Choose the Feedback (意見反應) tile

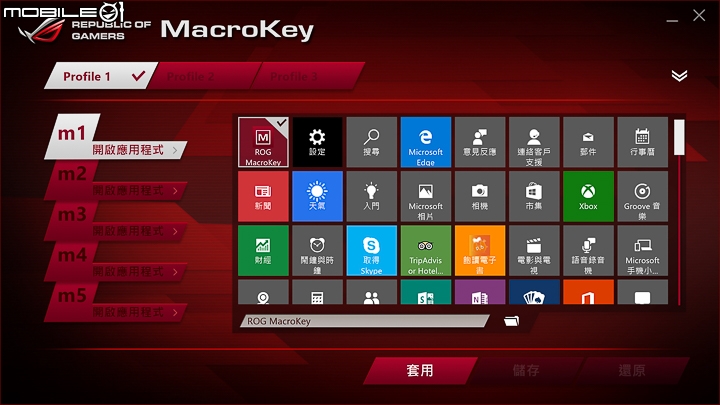pyautogui.click(x=480, y=142)
